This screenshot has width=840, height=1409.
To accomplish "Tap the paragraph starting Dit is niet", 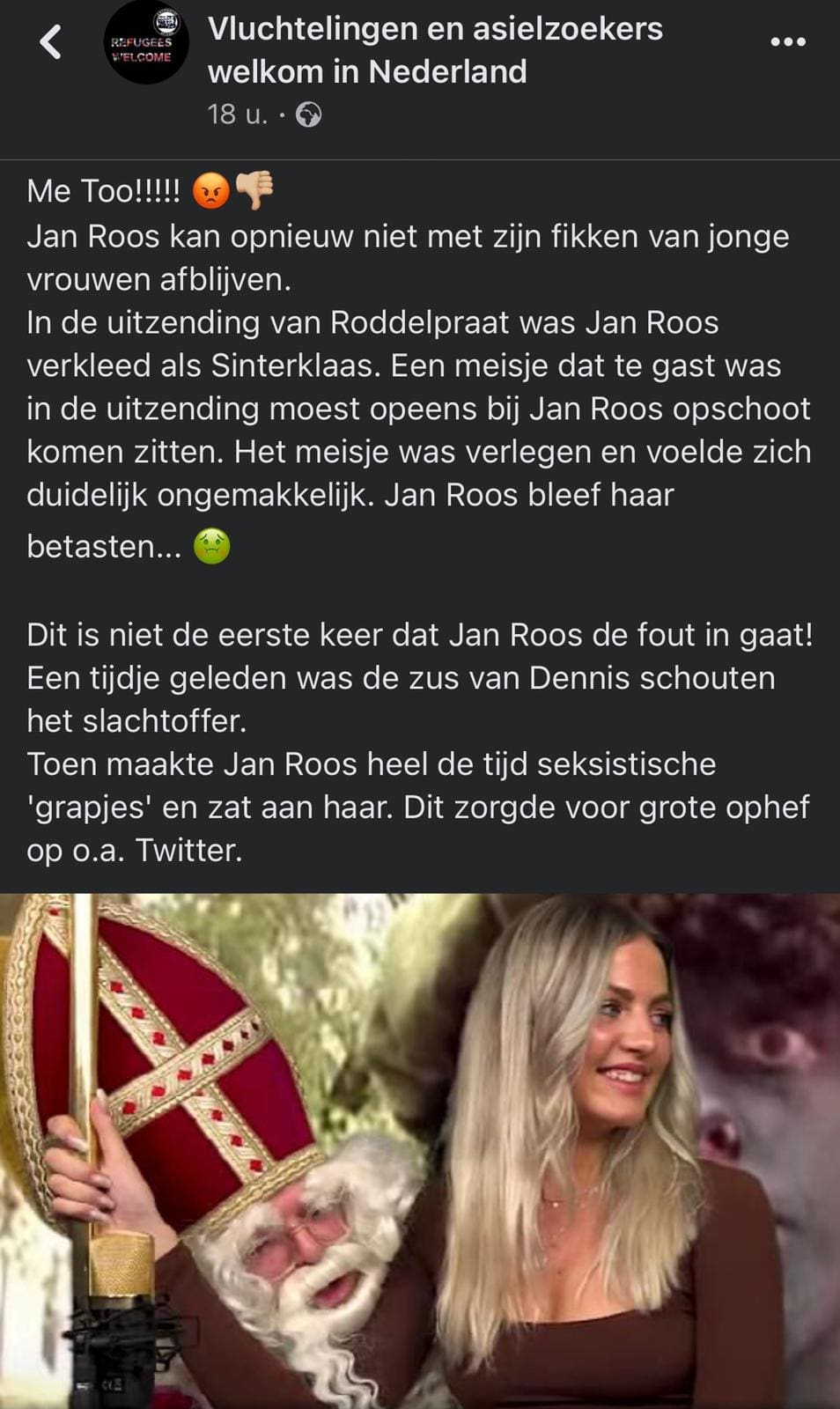I will [x=420, y=741].
